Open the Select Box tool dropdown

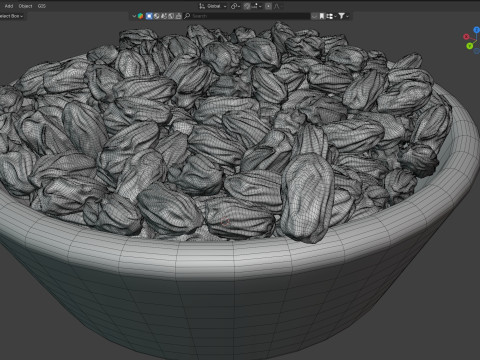(x=12, y=16)
